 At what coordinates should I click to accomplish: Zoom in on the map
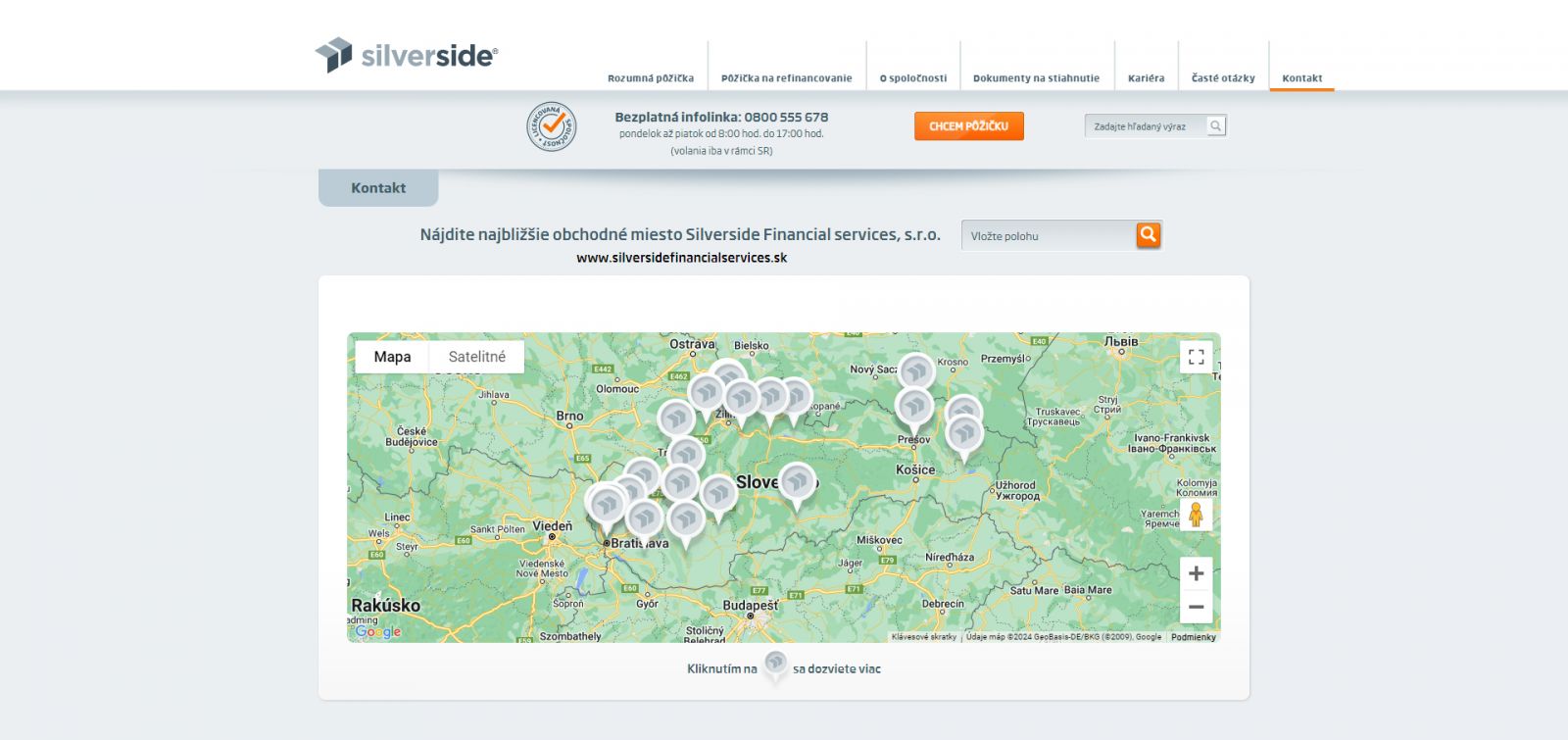click(1196, 573)
